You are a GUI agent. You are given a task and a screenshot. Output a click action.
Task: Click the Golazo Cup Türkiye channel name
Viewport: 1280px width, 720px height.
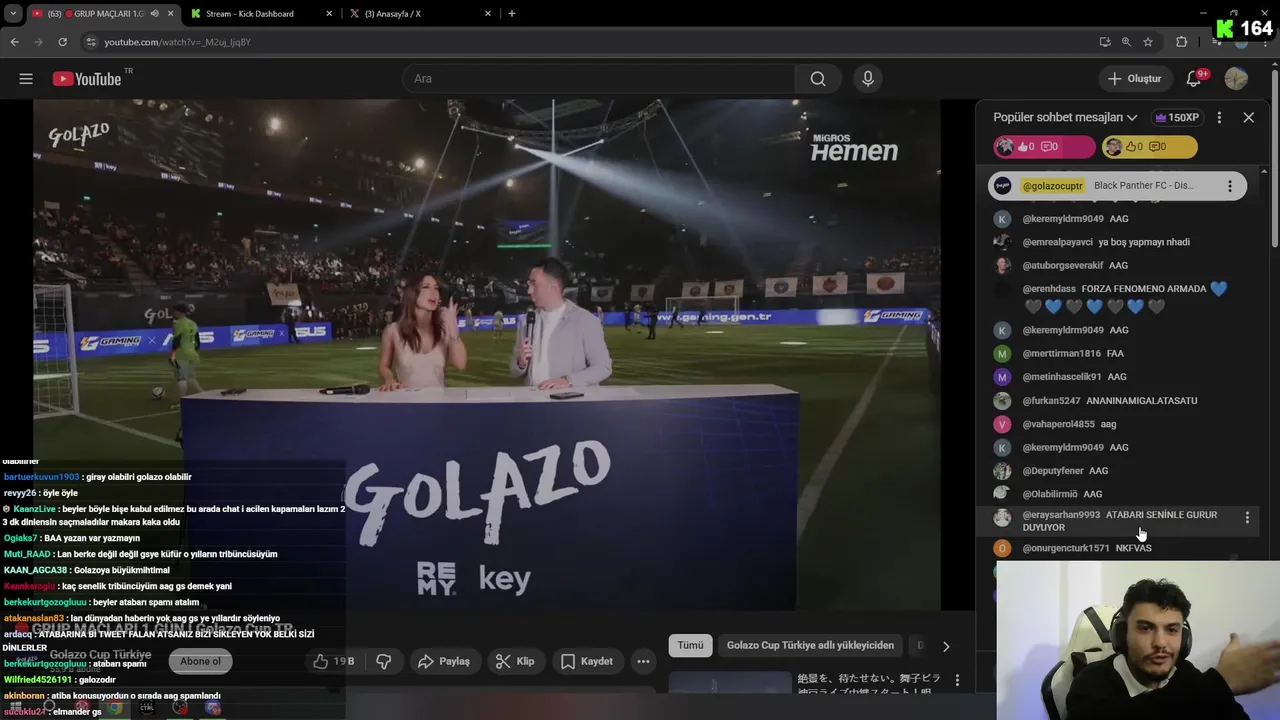coord(100,655)
